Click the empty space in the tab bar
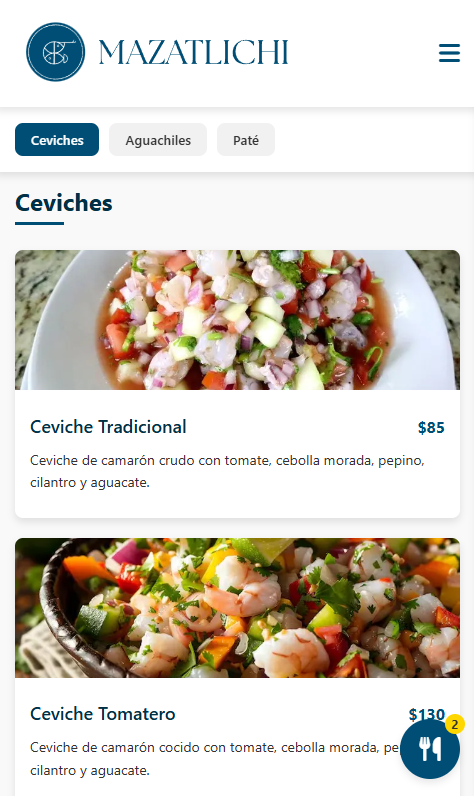The image size is (474, 796). (x=373, y=140)
